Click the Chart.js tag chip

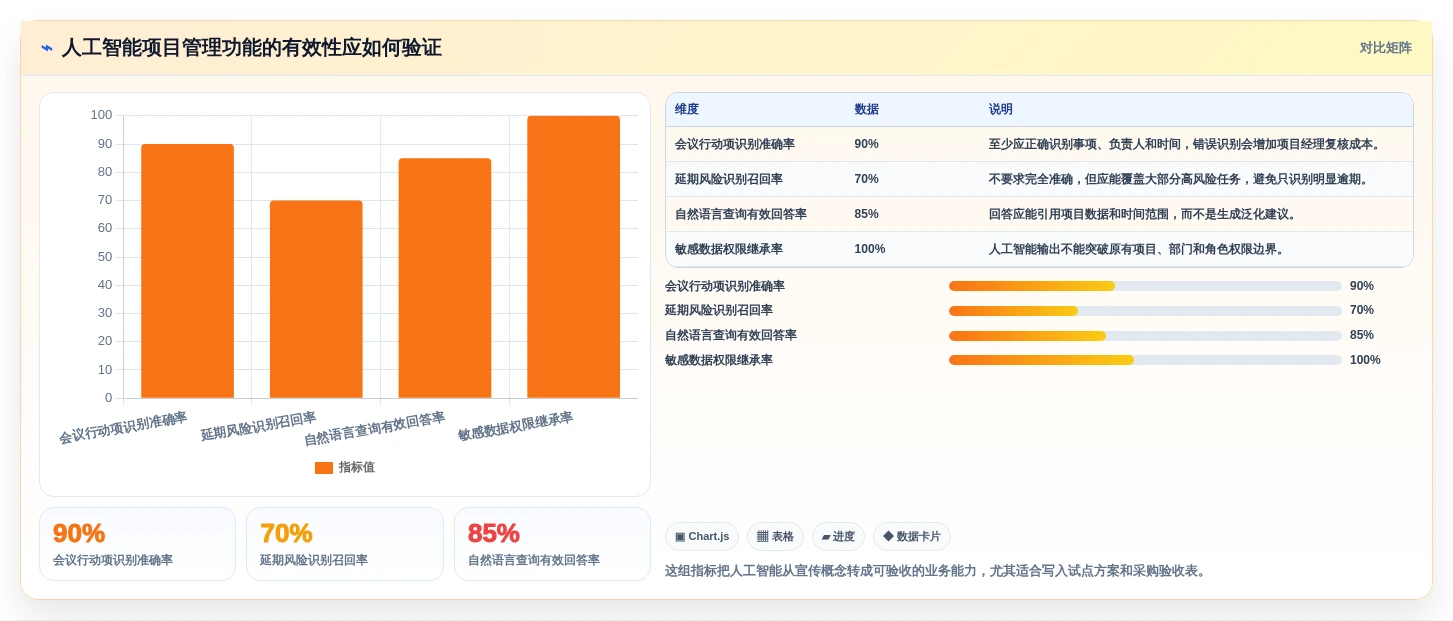point(702,537)
